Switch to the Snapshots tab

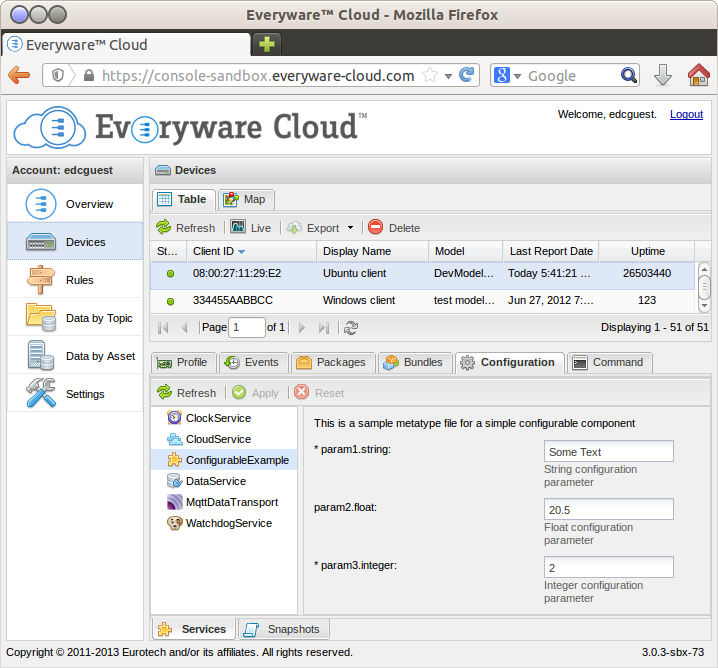click(x=283, y=630)
